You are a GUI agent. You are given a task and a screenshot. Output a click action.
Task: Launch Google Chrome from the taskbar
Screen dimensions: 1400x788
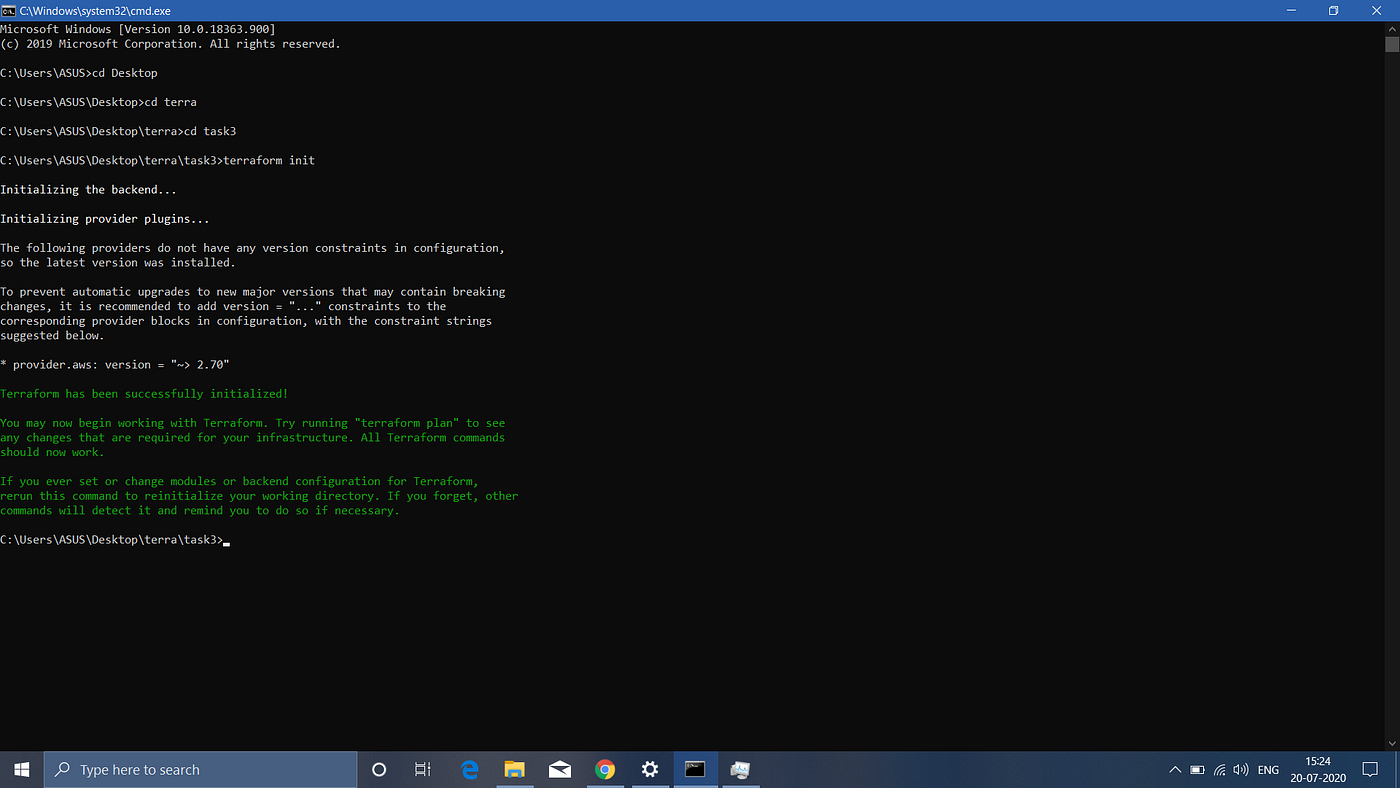coord(605,769)
